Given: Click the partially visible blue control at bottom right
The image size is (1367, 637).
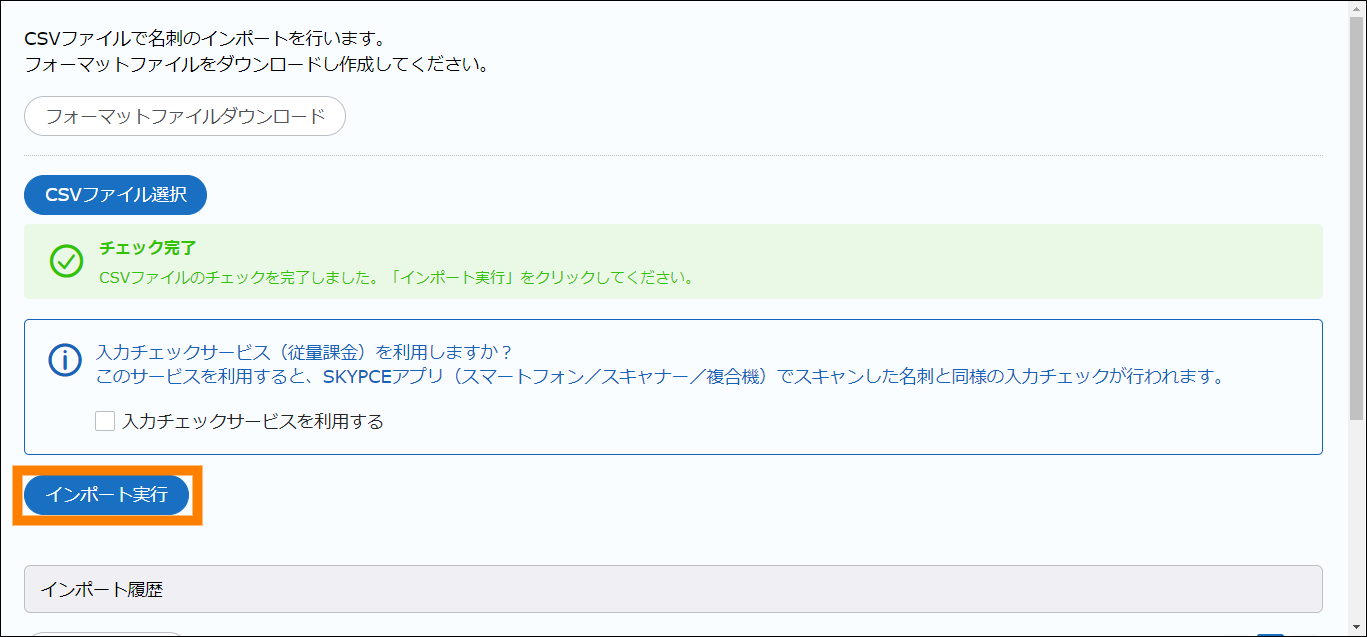Looking at the screenshot, I should click(1270, 633).
